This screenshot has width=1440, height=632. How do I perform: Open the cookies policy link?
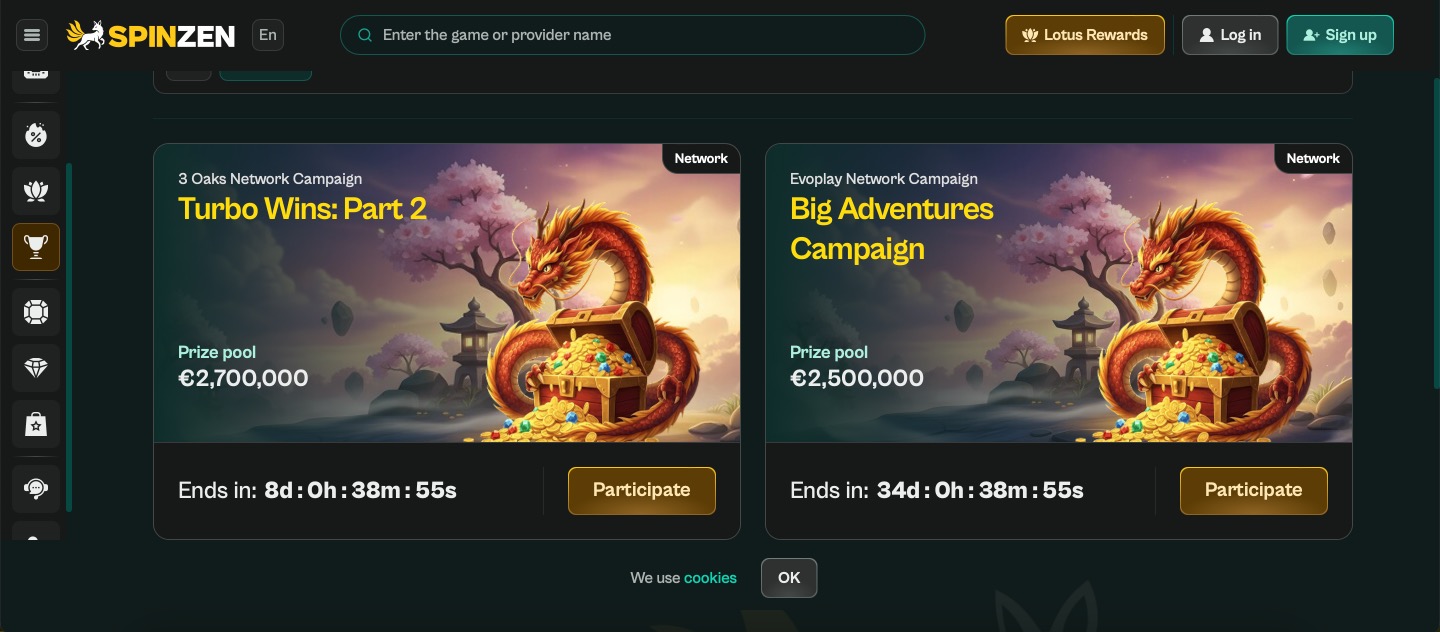click(x=710, y=578)
